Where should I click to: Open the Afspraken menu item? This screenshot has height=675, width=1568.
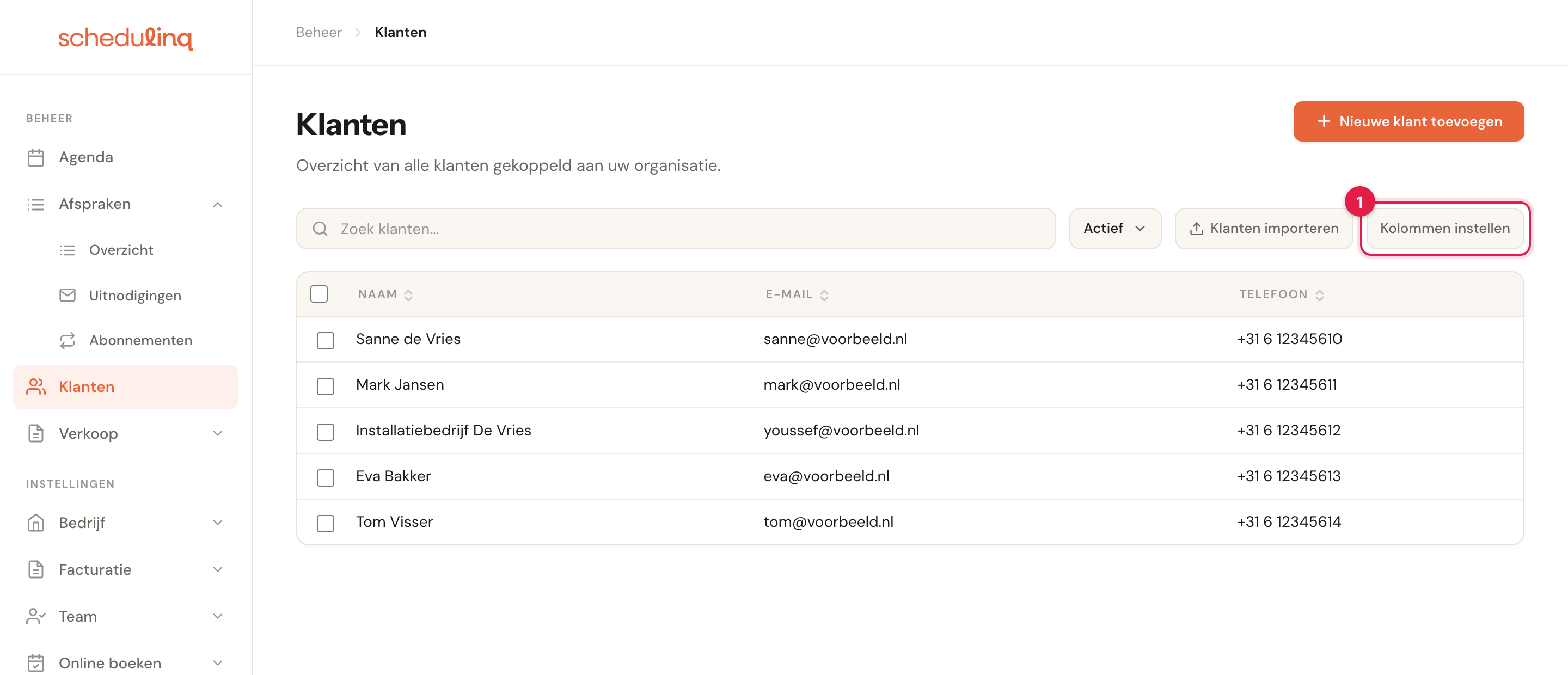pos(126,205)
